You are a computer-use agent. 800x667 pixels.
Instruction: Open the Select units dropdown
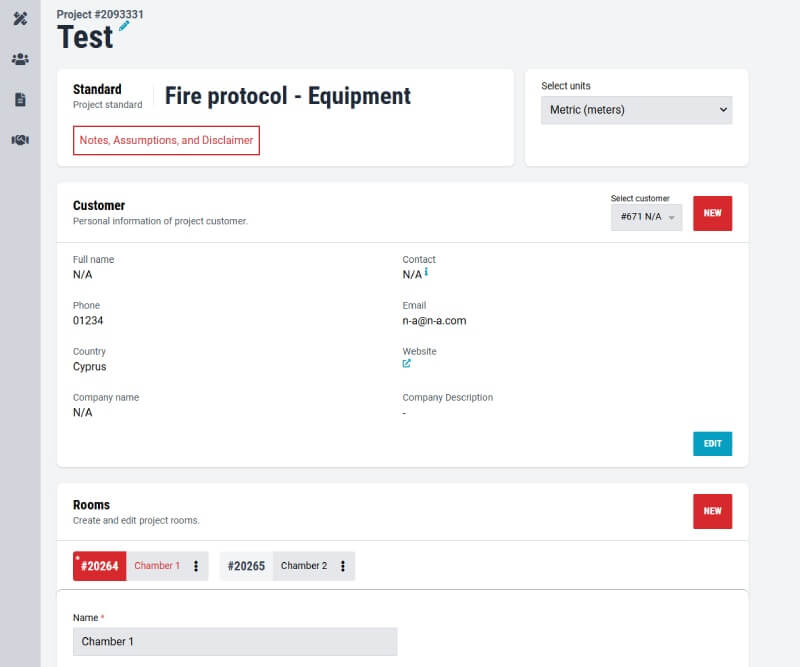pos(636,110)
